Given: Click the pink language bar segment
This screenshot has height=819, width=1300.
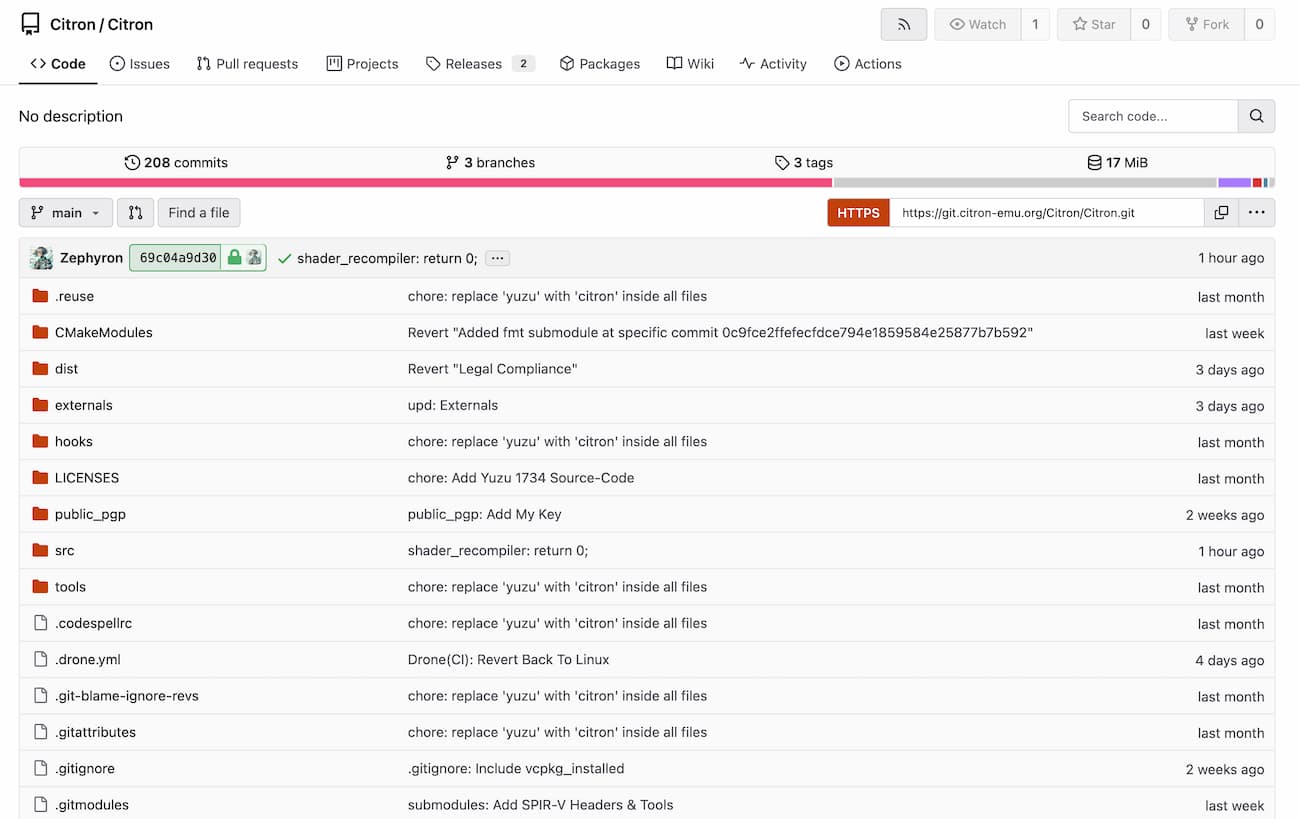Looking at the screenshot, I should point(425,183).
